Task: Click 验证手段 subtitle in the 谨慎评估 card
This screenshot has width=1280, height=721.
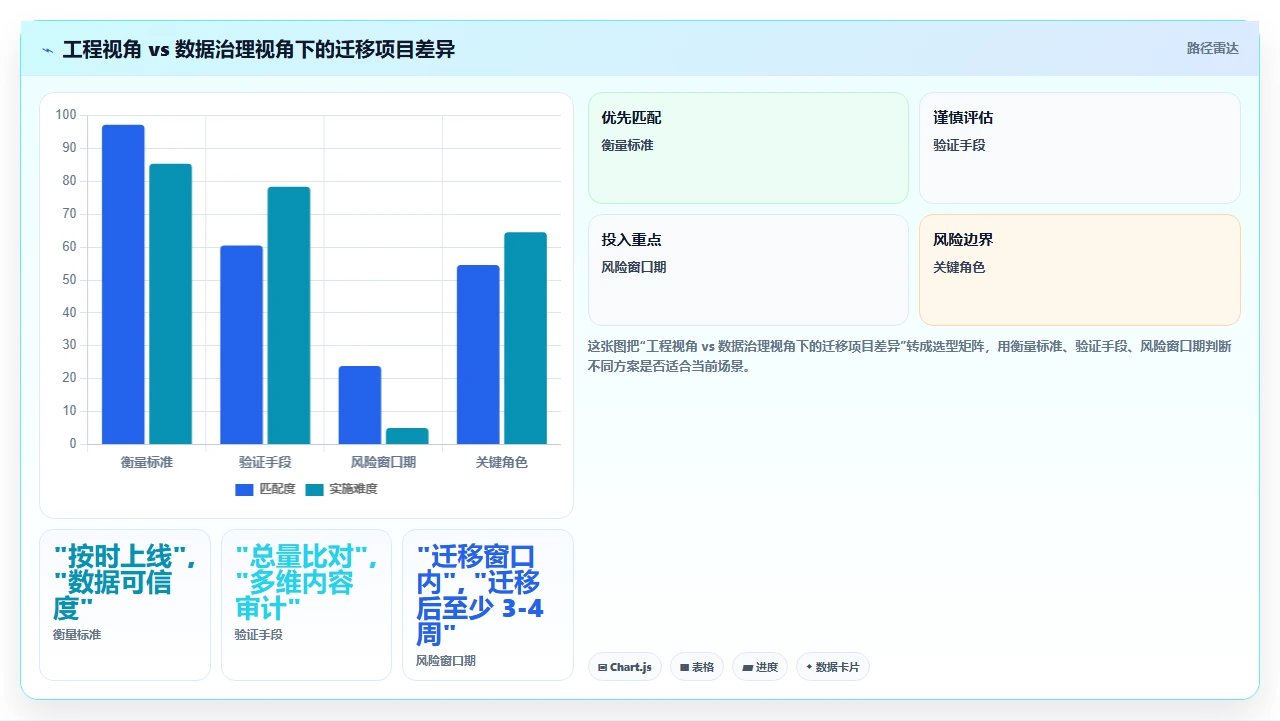Action: [x=959, y=145]
